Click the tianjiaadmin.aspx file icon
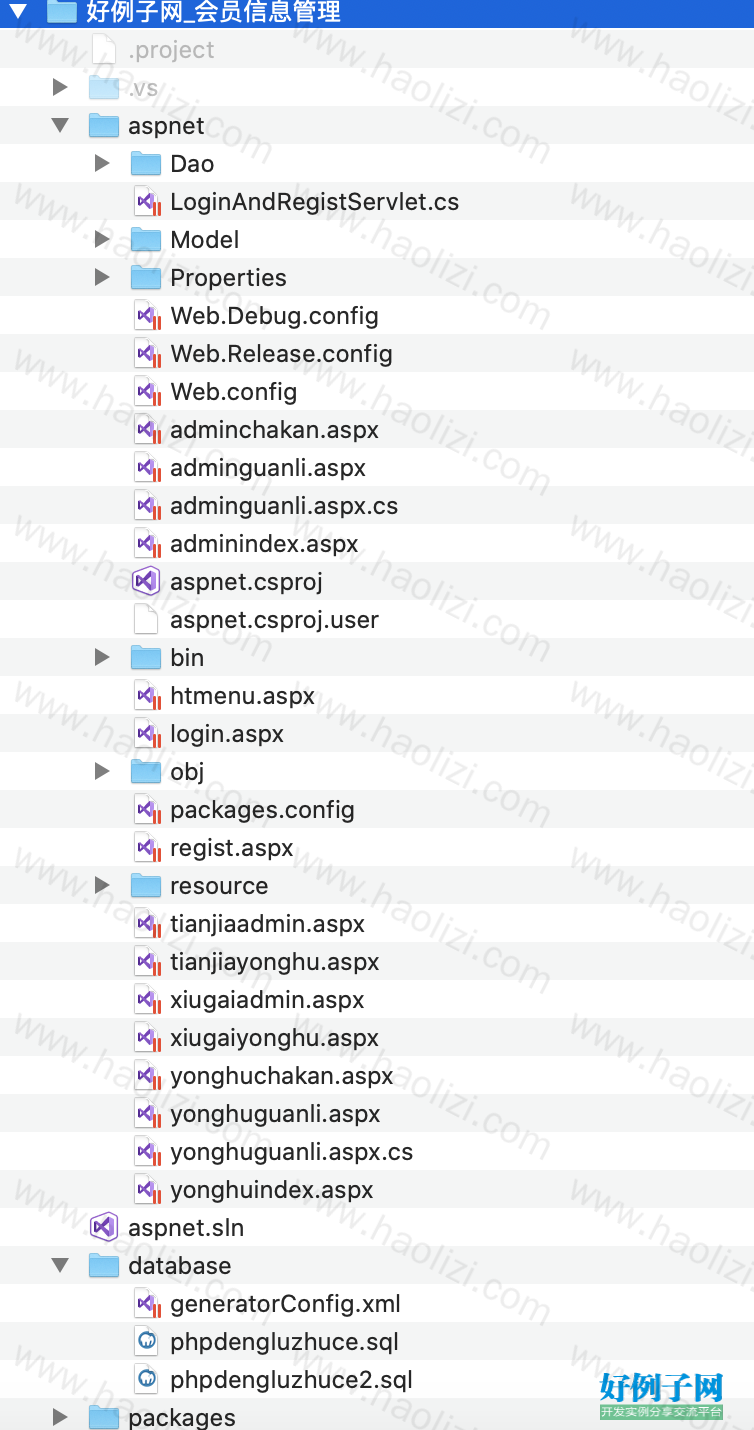Image resolution: width=754 pixels, height=1430 pixels. tap(147, 924)
